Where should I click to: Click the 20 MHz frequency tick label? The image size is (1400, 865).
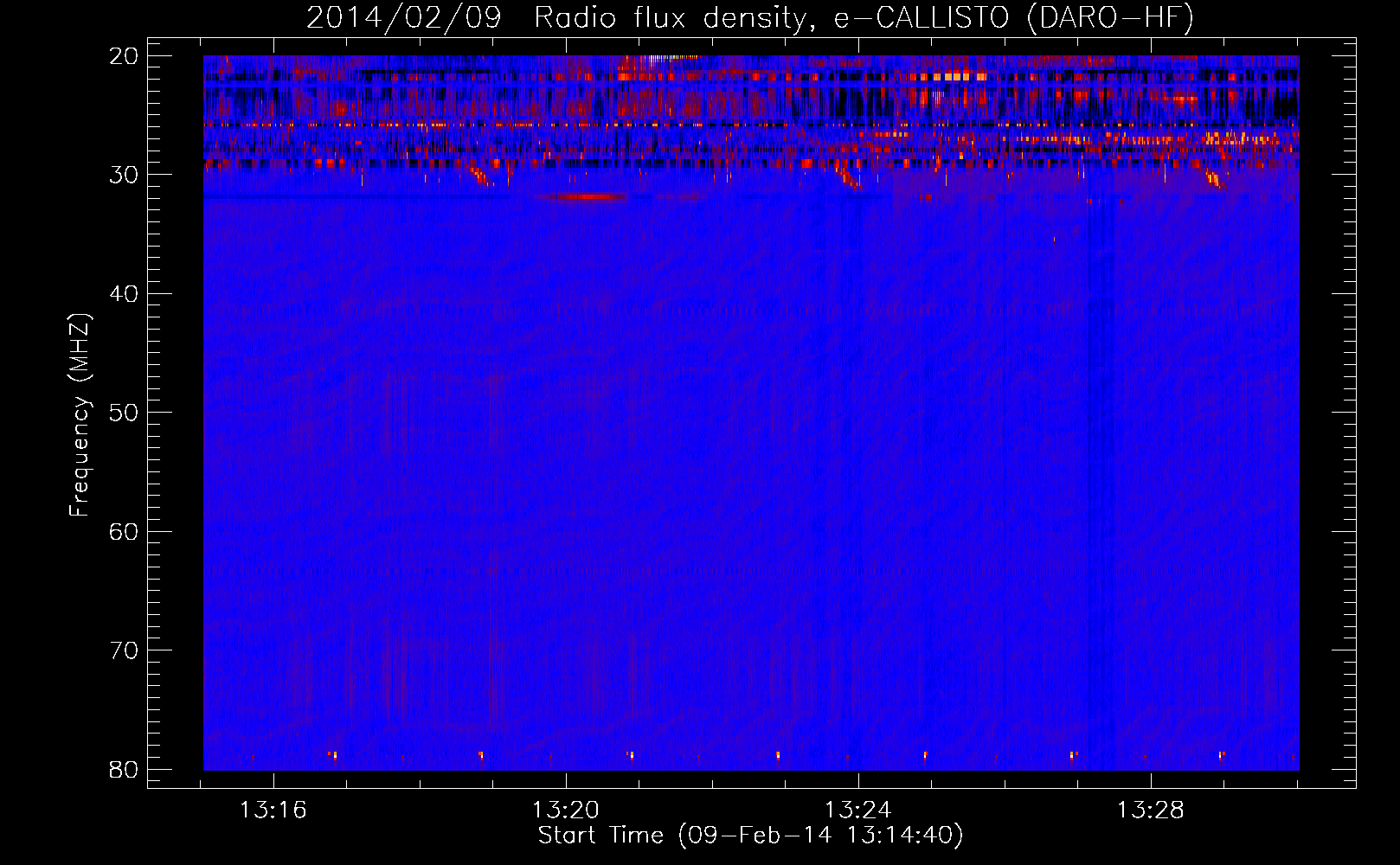(124, 56)
